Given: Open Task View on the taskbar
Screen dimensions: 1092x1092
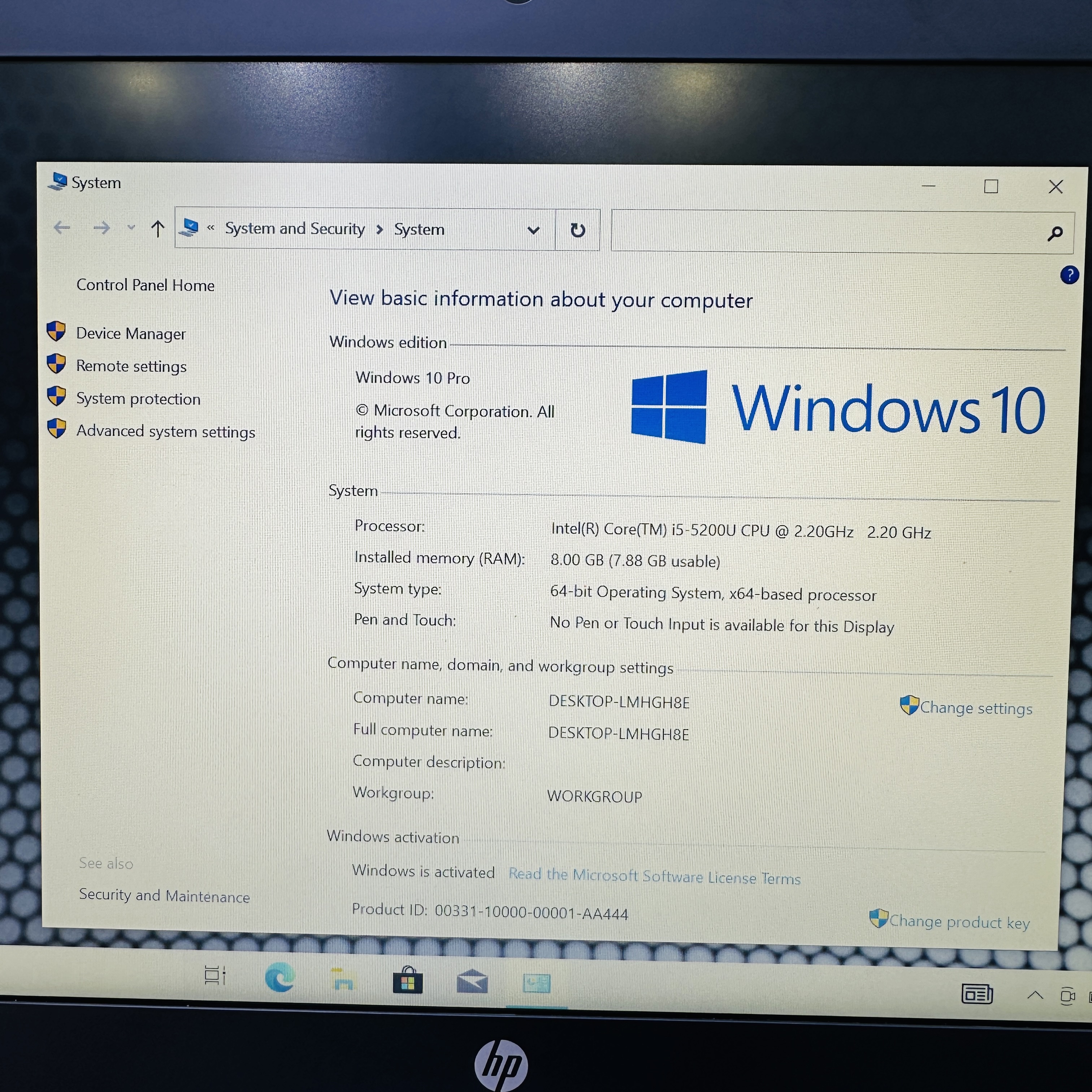Looking at the screenshot, I should click(215, 975).
